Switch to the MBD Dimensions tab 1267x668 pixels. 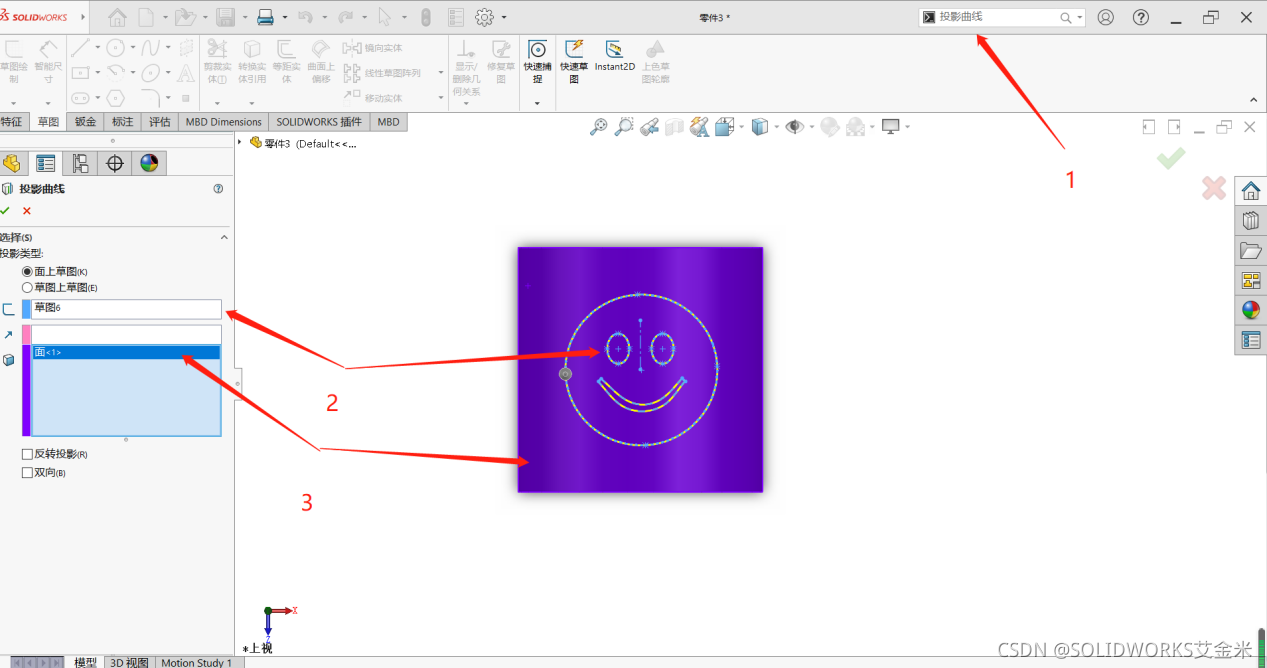224,122
